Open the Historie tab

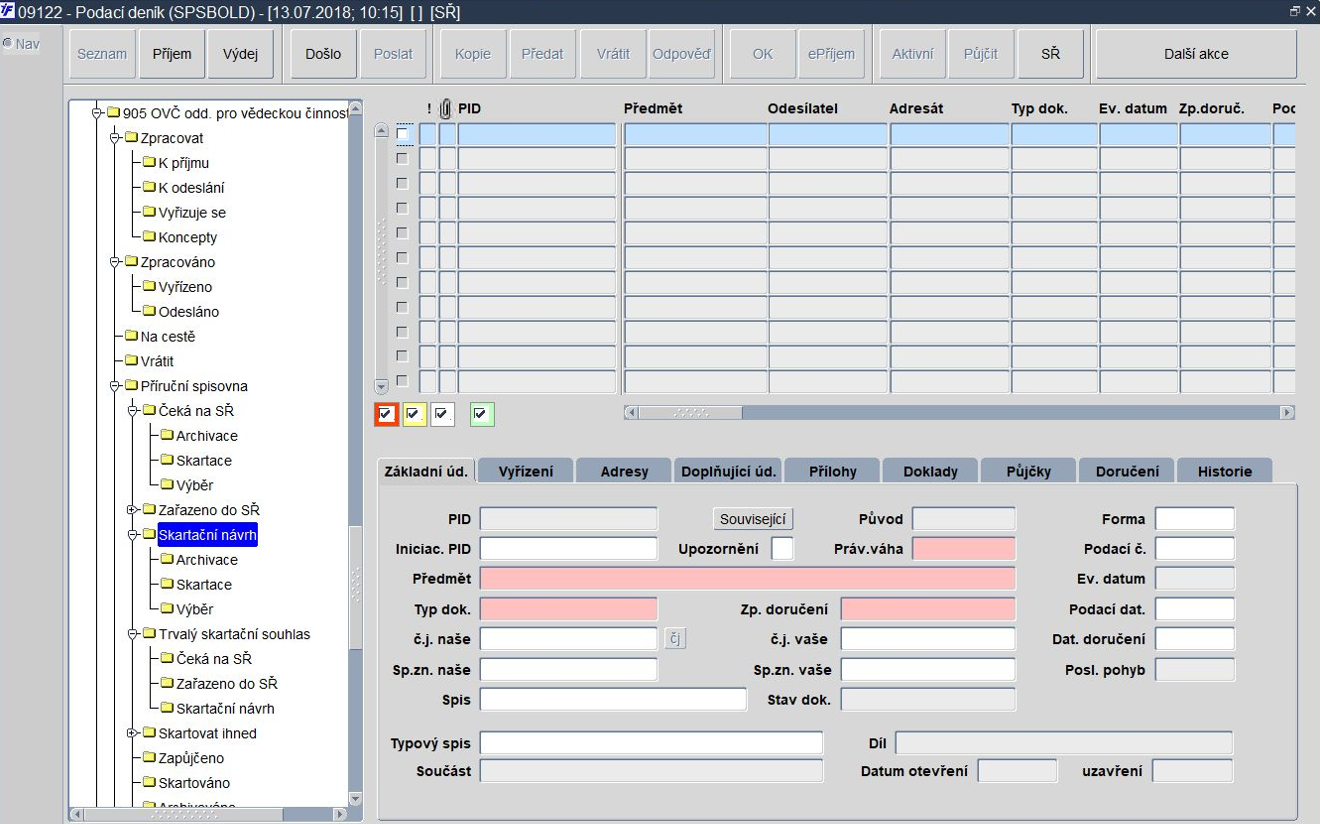click(1225, 471)
